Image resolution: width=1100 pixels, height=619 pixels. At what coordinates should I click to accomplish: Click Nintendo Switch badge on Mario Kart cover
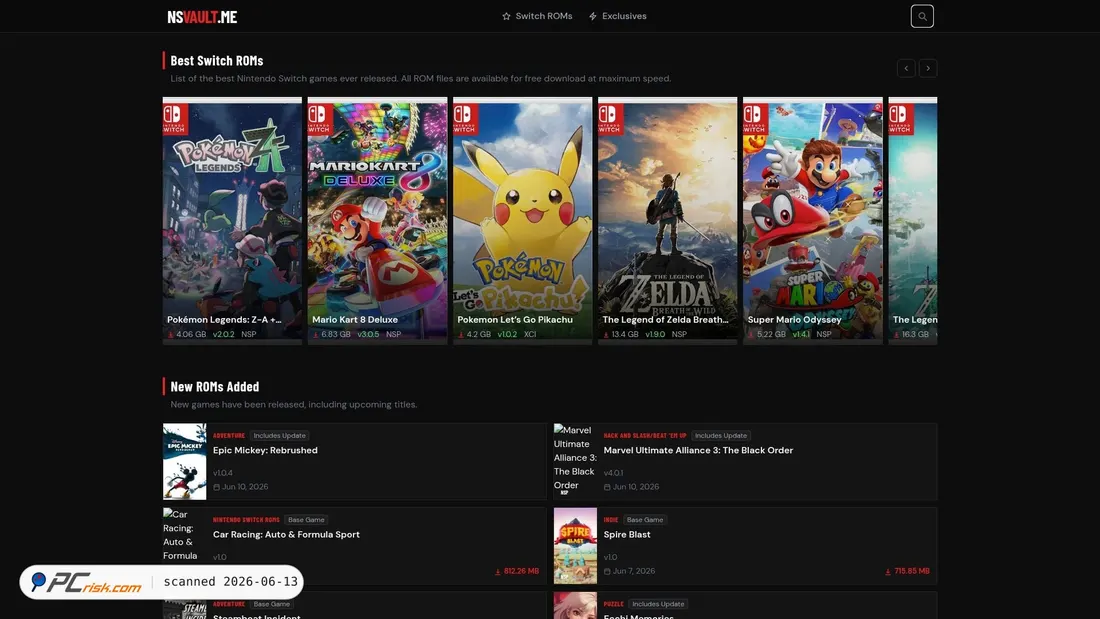pyautogui.click(x=320, y=119)
